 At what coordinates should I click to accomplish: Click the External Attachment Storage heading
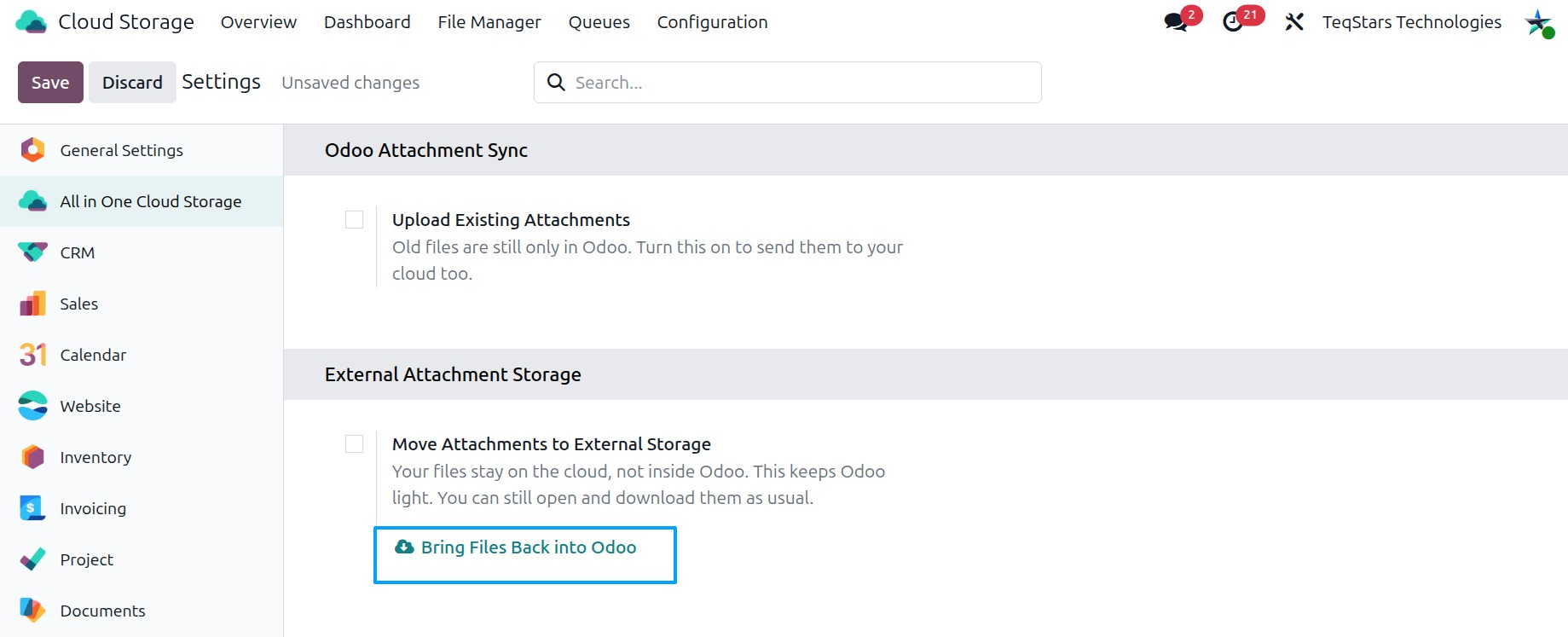453,374
